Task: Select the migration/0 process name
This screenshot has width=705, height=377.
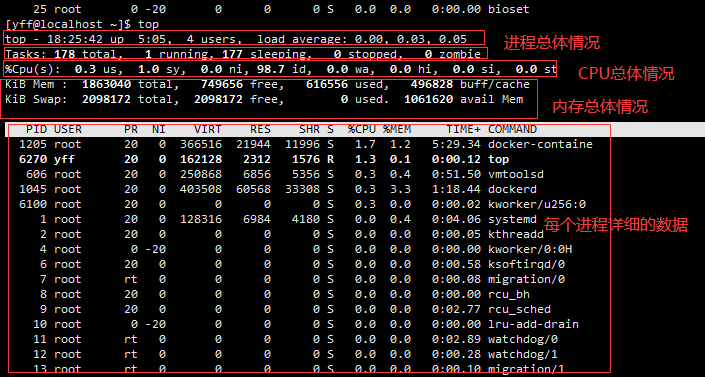Action: tap(527, 279)
